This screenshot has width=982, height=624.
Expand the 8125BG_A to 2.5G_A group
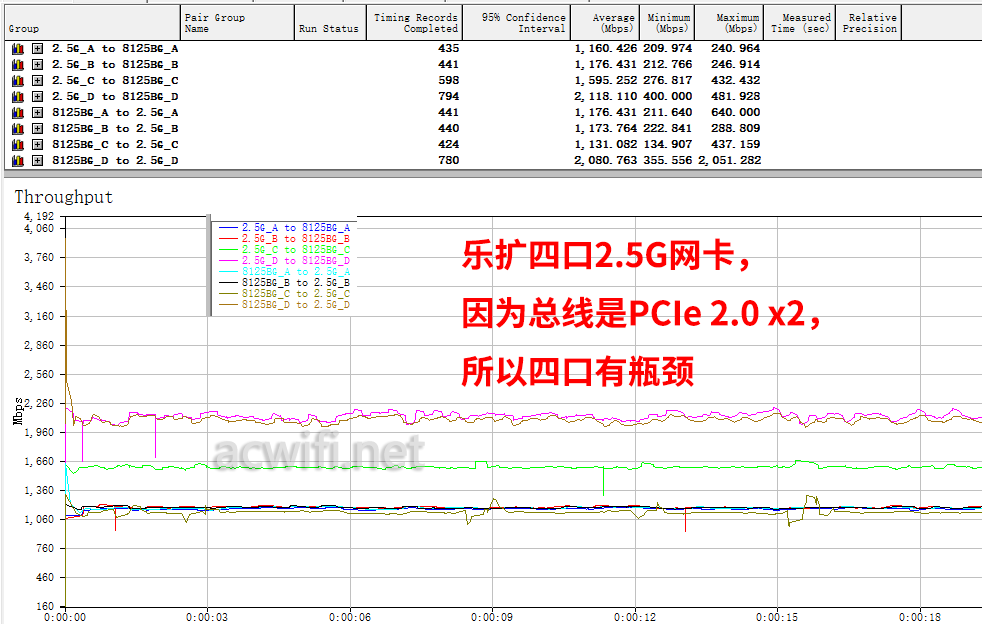38,113
